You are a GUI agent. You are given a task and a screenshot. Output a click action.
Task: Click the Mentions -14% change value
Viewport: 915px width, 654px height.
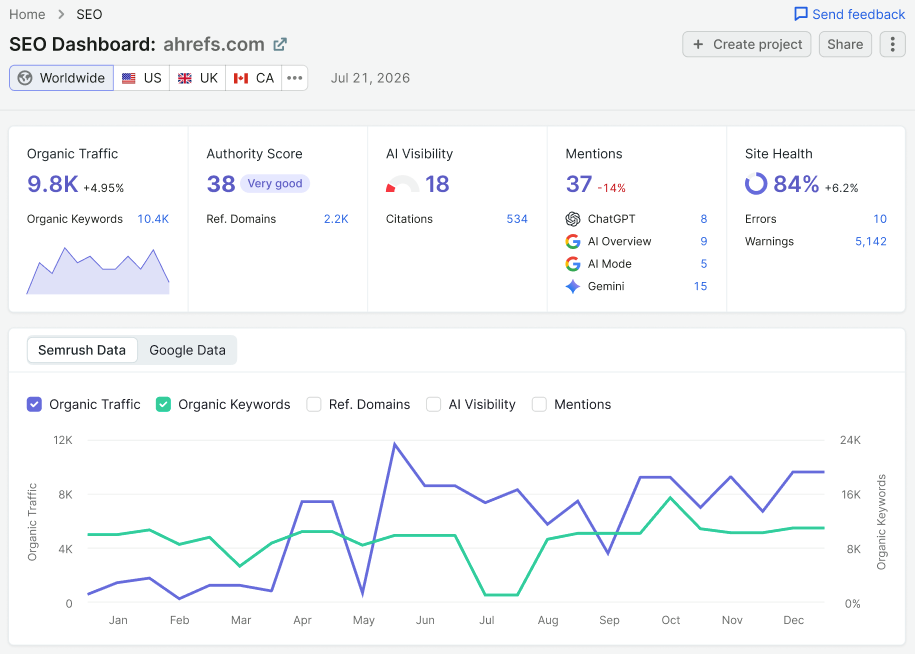612,188
